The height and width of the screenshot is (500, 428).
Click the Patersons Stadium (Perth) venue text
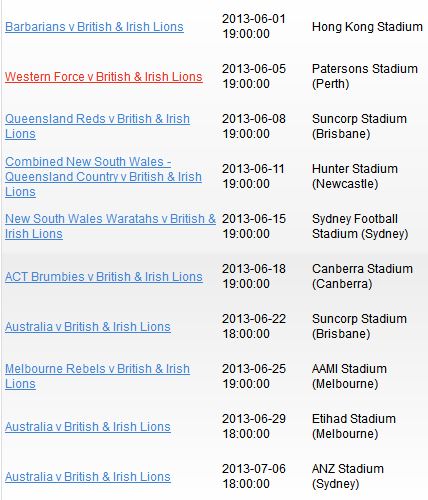[365, 76]
